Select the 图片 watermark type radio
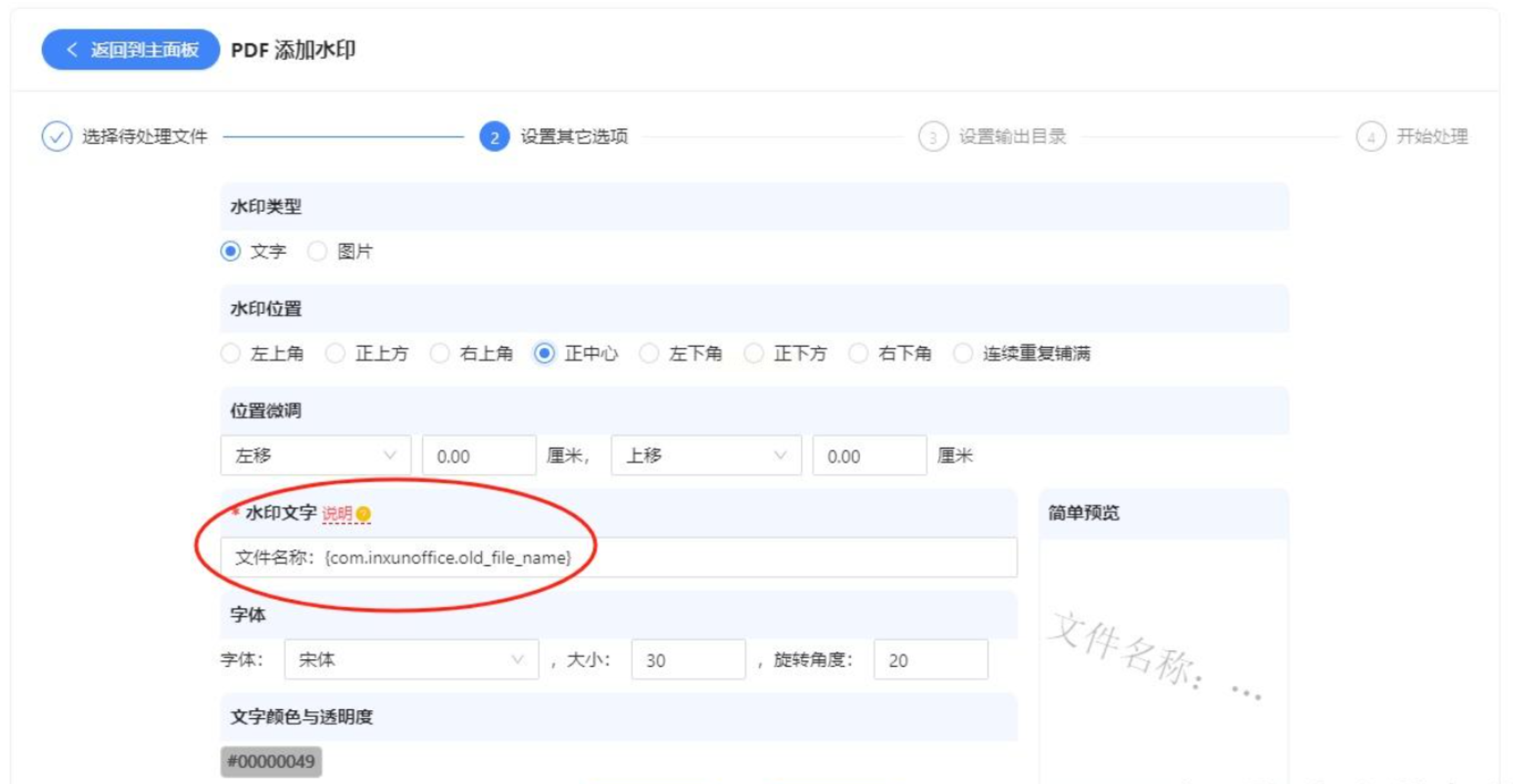This screenshot has width=1513, height=784. 318,251
